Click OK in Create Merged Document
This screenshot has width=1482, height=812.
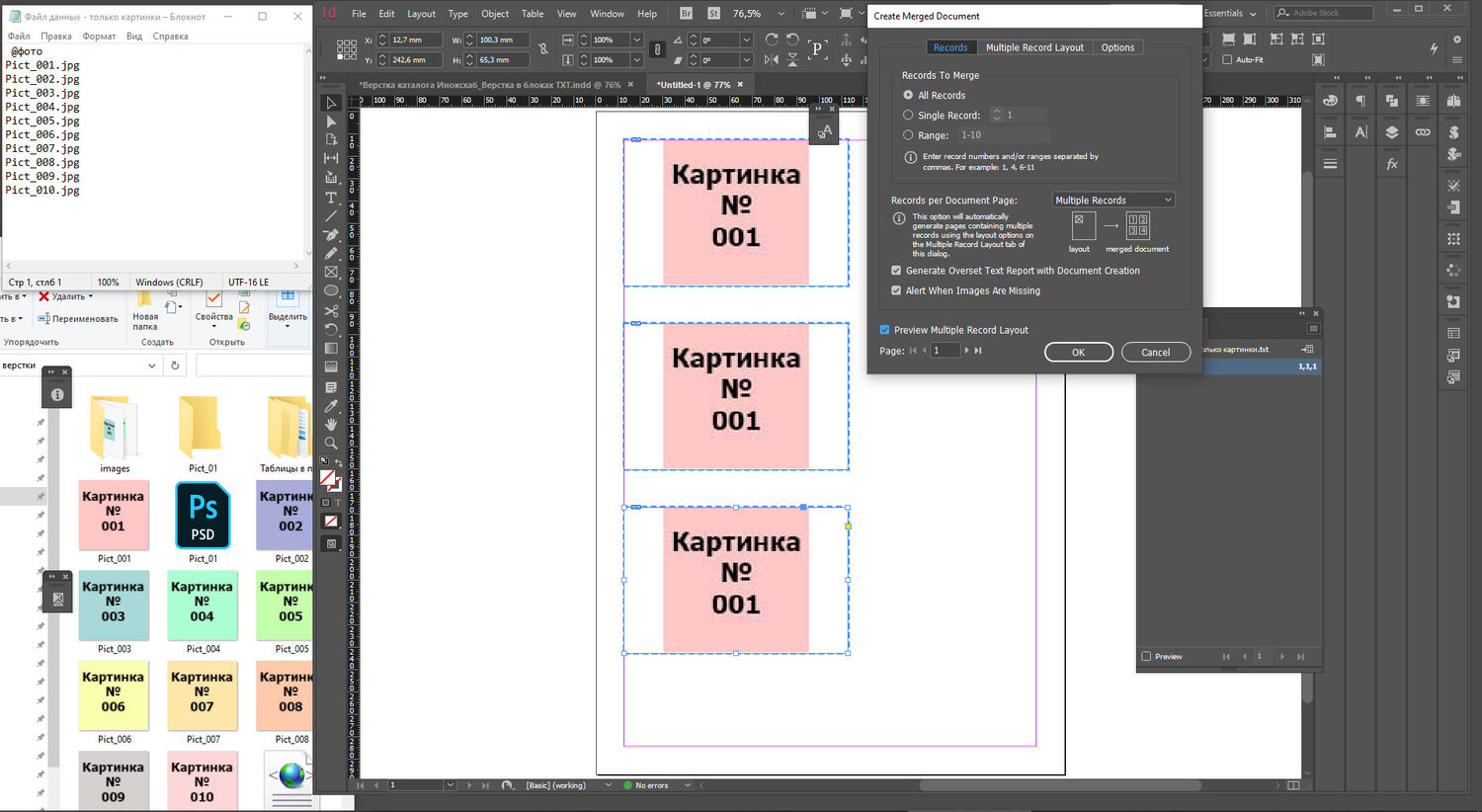click(x=1079, y=352)
